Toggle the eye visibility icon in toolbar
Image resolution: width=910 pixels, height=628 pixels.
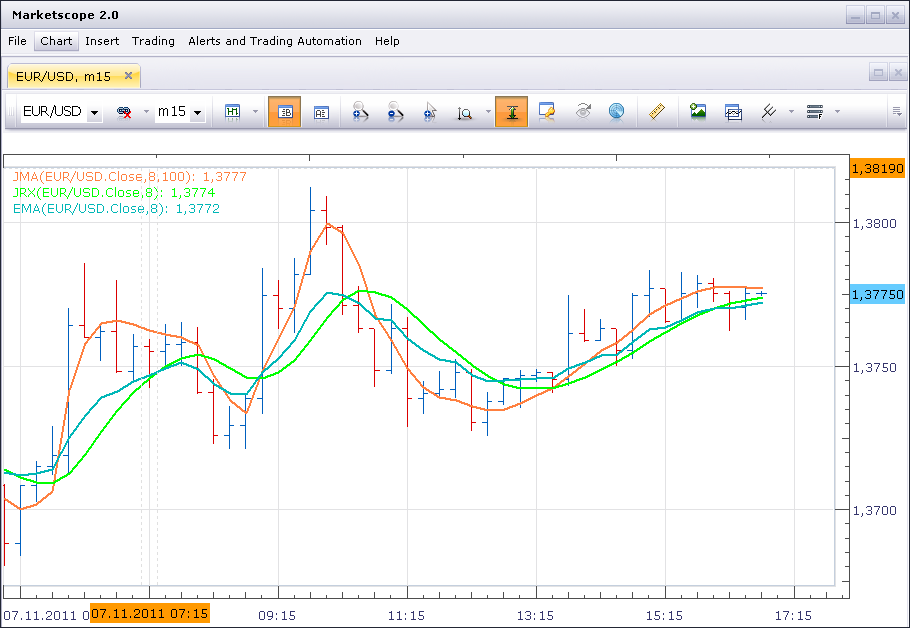click(583, 111)
